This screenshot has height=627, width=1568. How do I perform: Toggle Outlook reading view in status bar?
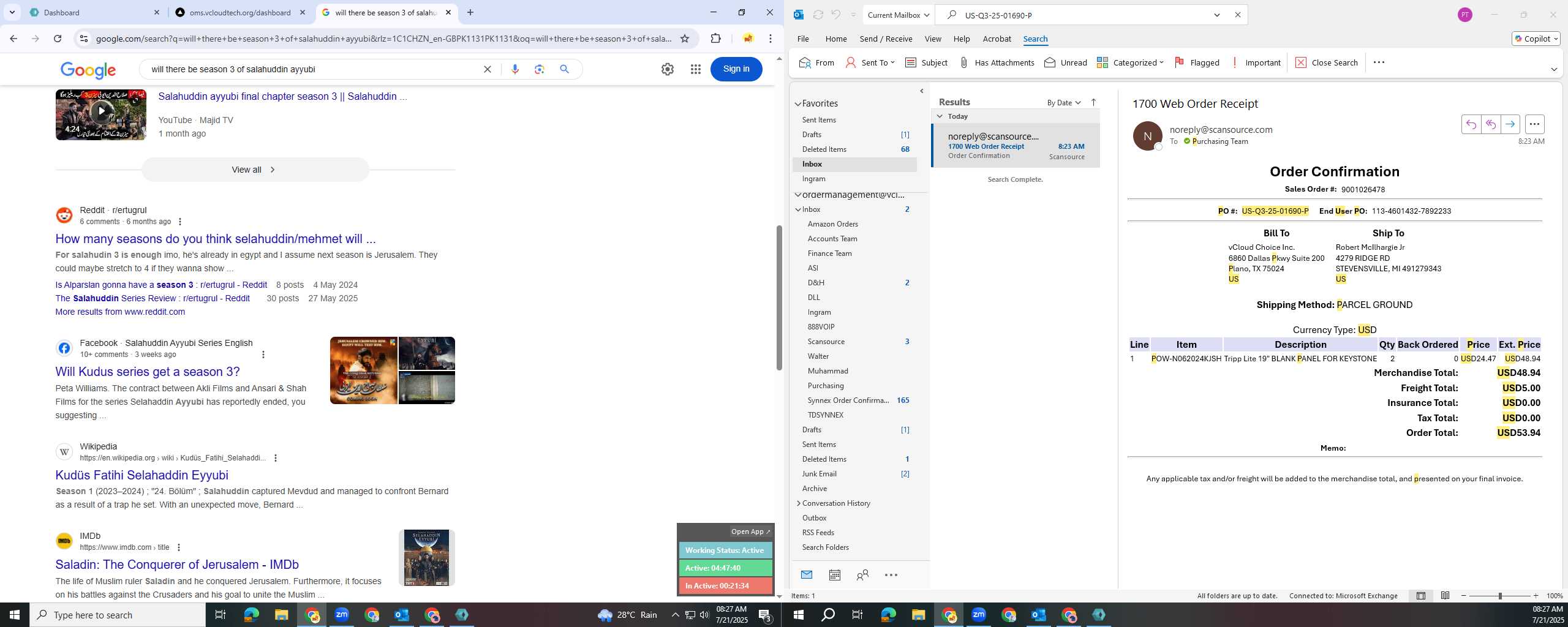coord(1445,596)
